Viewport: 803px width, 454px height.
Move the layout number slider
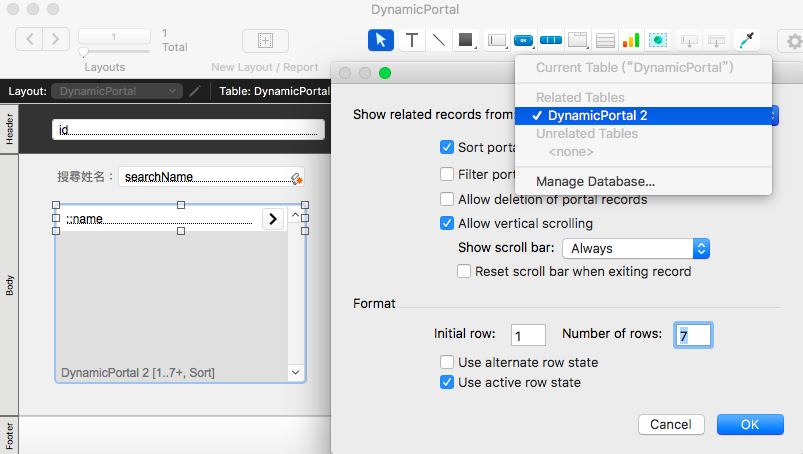pyautogui.click(x=83, y=52)
